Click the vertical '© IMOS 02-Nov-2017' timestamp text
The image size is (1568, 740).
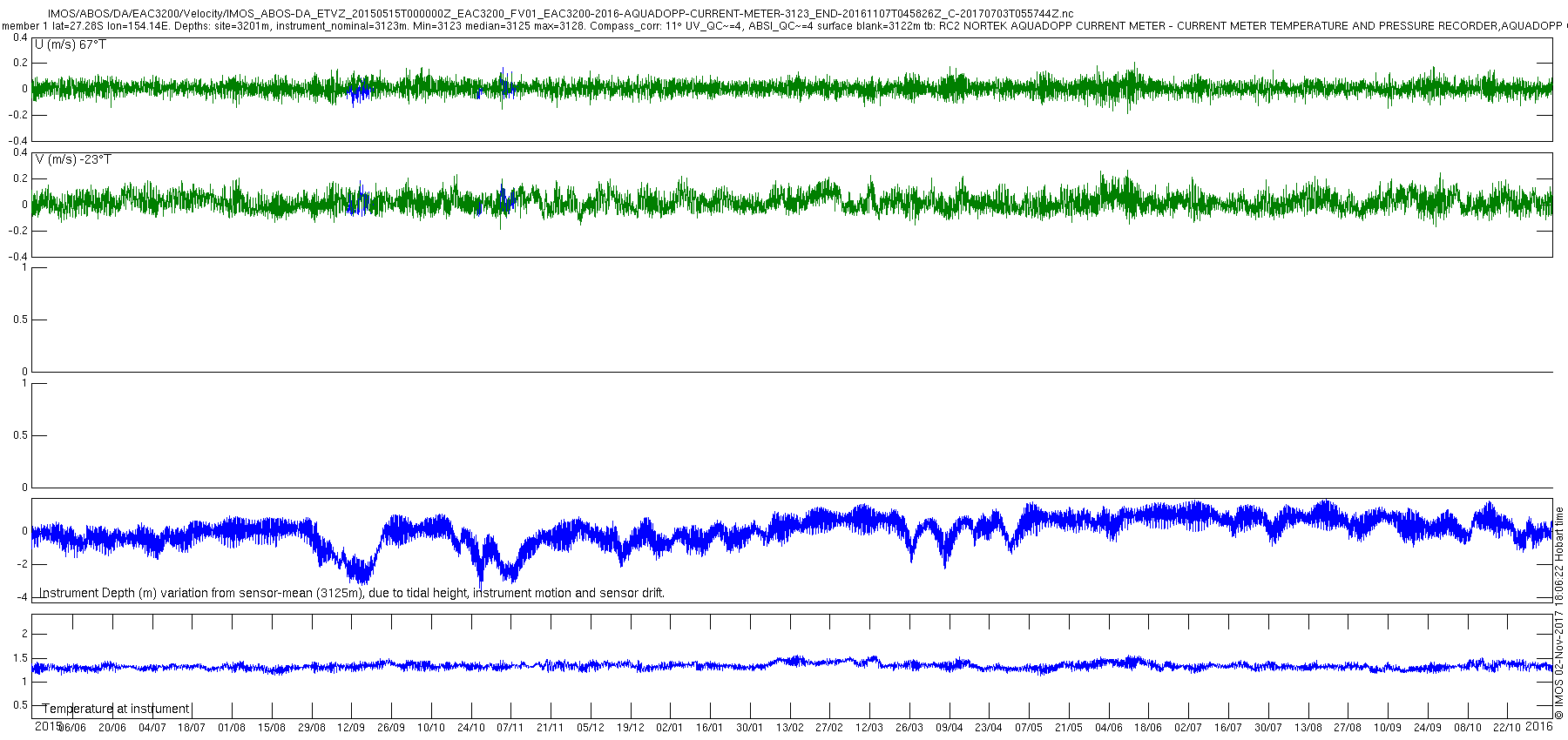coord(1559,612)
